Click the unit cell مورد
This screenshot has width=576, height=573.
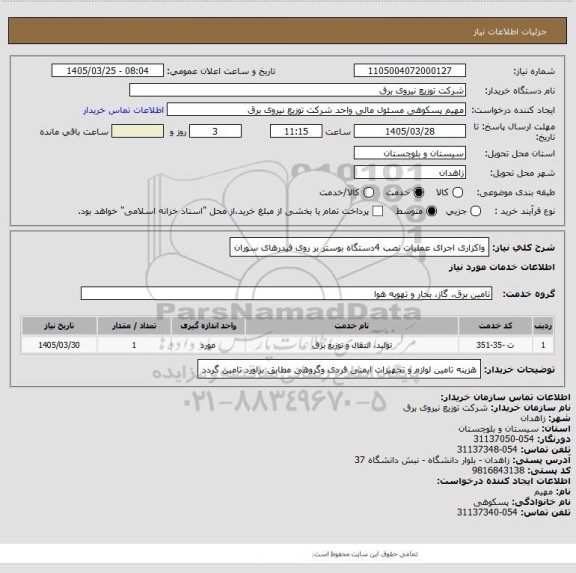(208, 345)
